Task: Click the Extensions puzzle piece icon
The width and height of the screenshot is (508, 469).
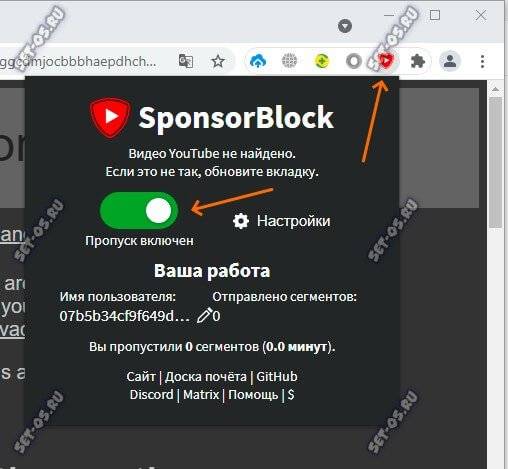Action: pyautogui.click(x=418, y=61)
